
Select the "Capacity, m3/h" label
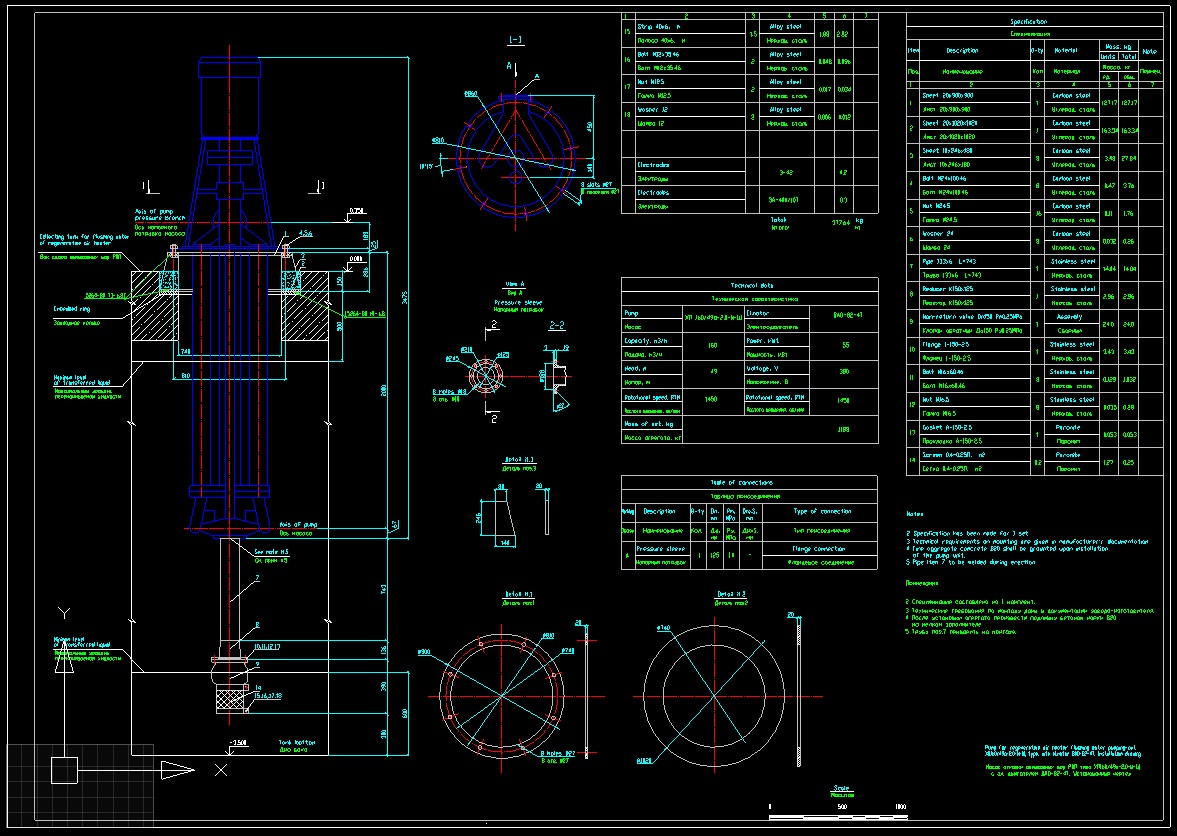click(x=646, y=341)
